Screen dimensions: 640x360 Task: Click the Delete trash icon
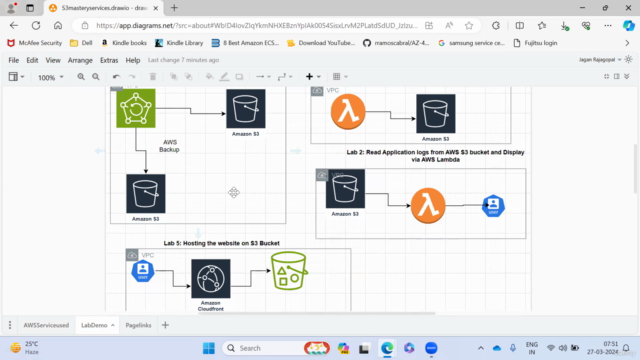tap(153, 77)
